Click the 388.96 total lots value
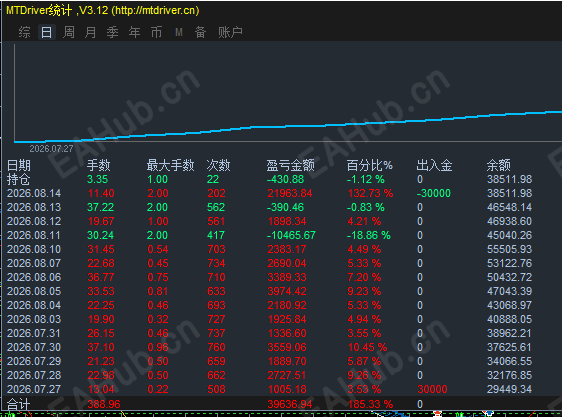The image size is (562, 417). [x=104, y=404]
